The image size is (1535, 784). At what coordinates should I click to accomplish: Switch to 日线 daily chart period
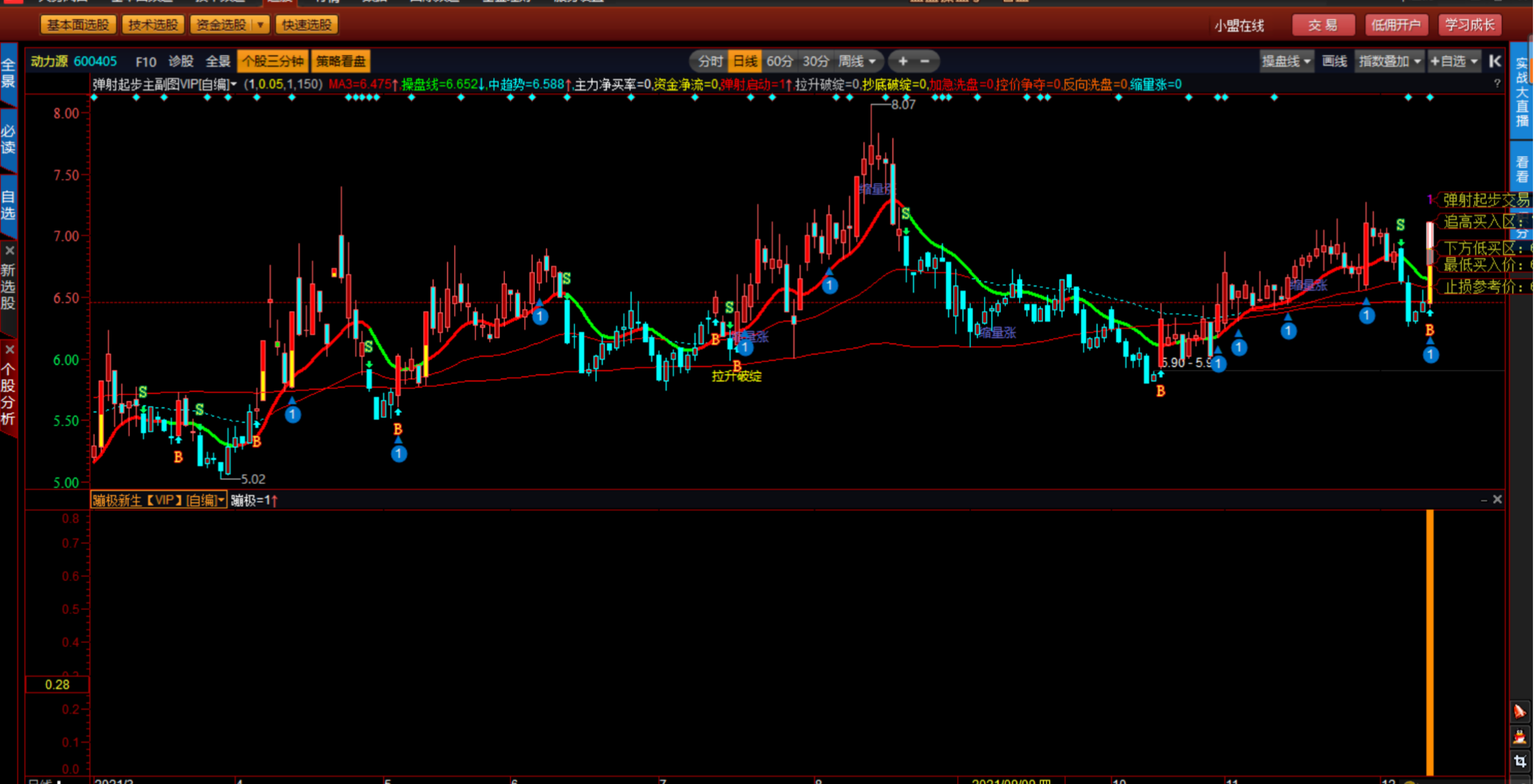pyautogui.click(x=745, y=61)
